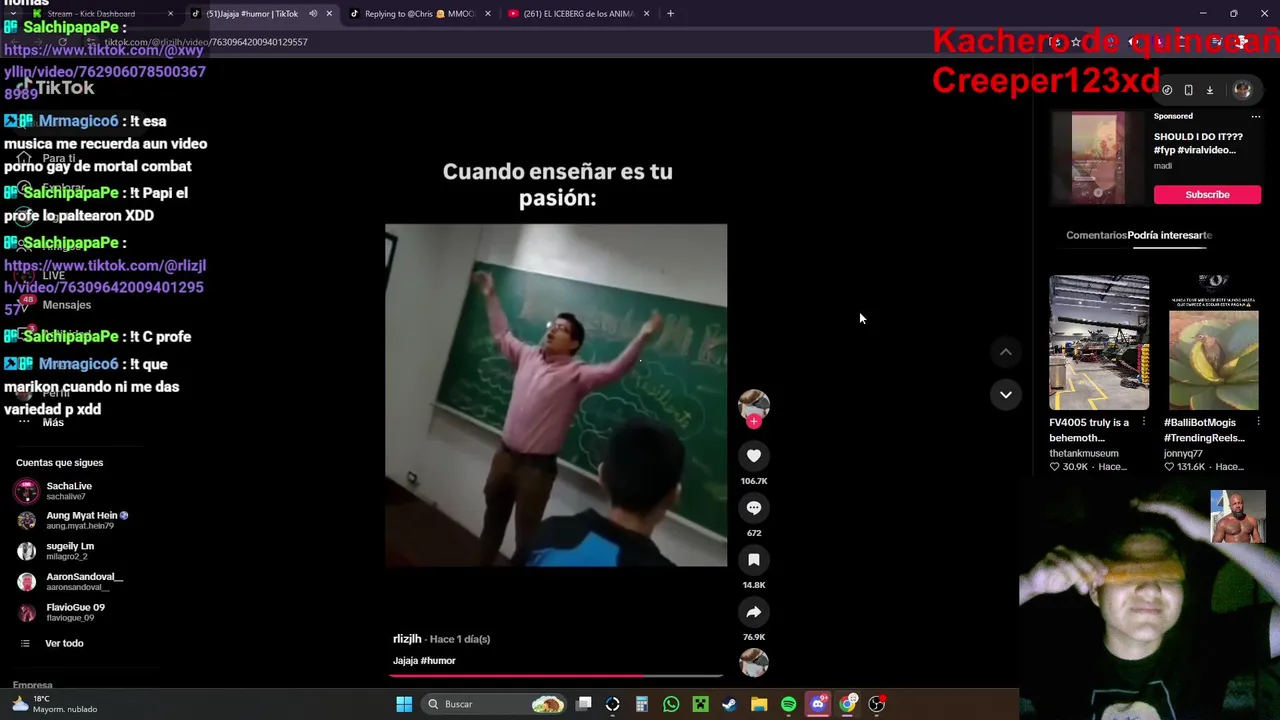Screen dimensions: 1280x720
Task: Like the video with the heart icon
Action: pyautogui.click(x=754, y=456)
